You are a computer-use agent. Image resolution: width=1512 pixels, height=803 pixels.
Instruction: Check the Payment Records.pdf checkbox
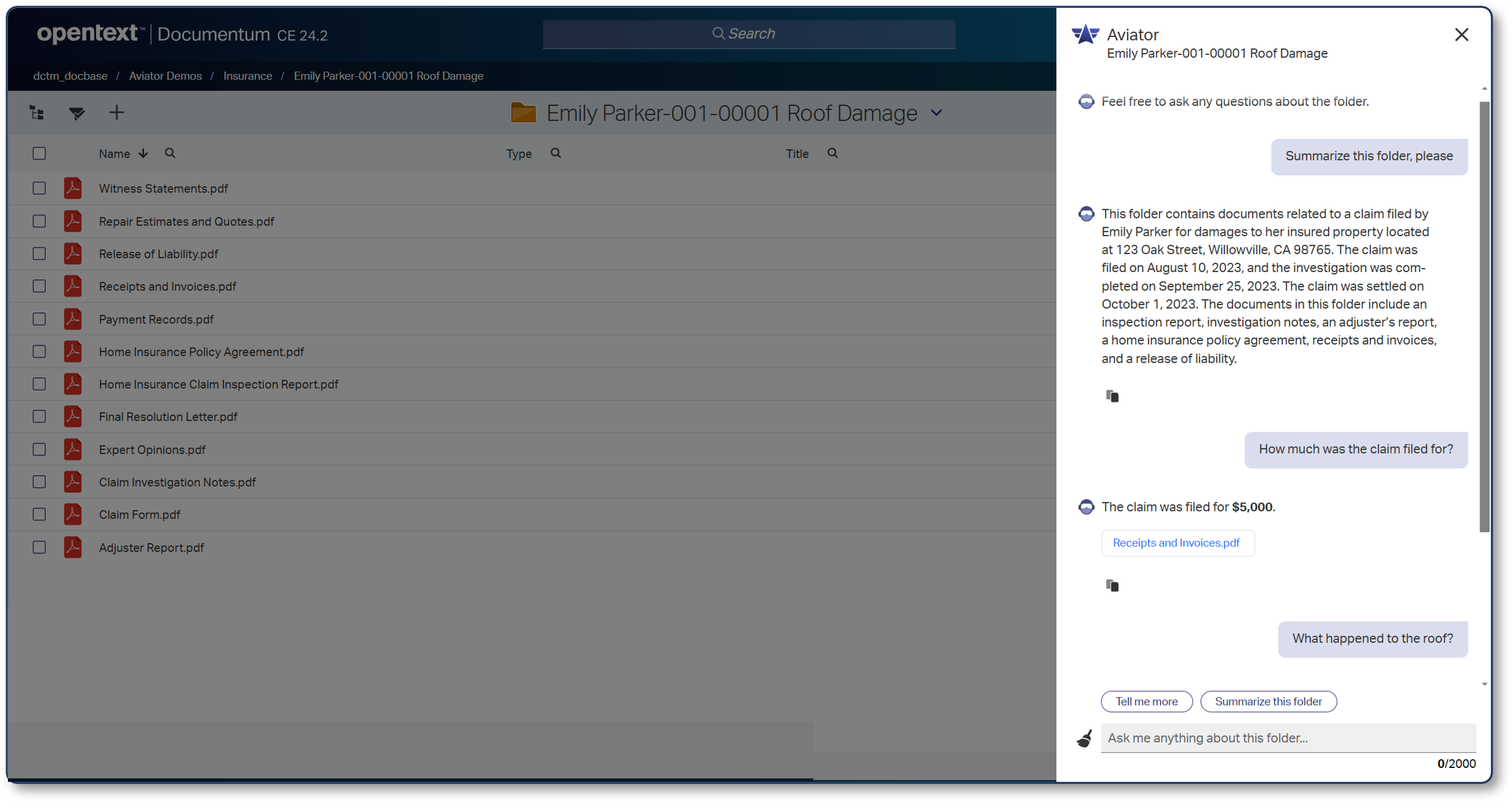coord(39,319)
